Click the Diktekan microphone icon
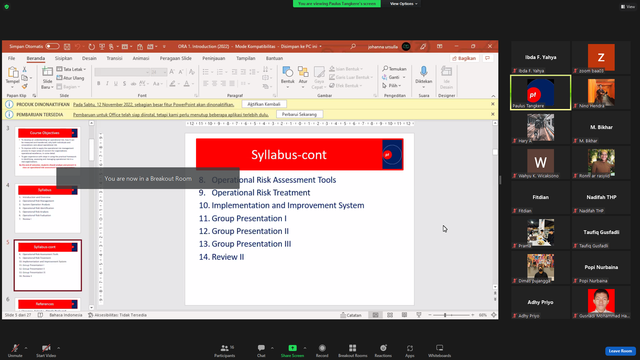This screenshot has height=360, width=640. [423, 72]
